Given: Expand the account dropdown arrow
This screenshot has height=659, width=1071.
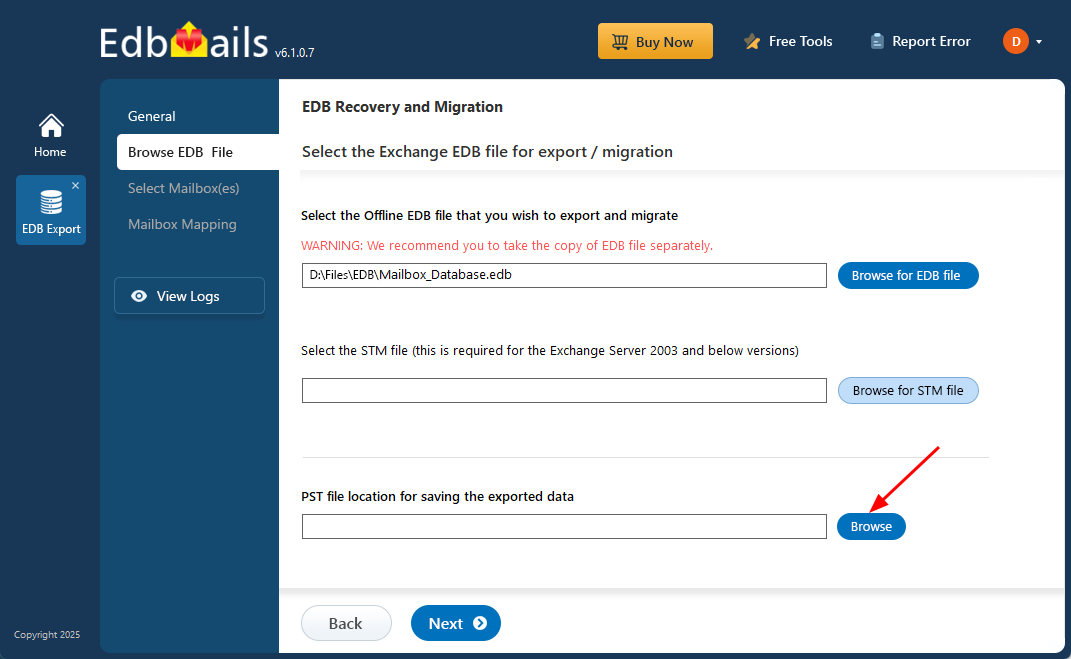Looking at the screenshot, I should 1039,42.
